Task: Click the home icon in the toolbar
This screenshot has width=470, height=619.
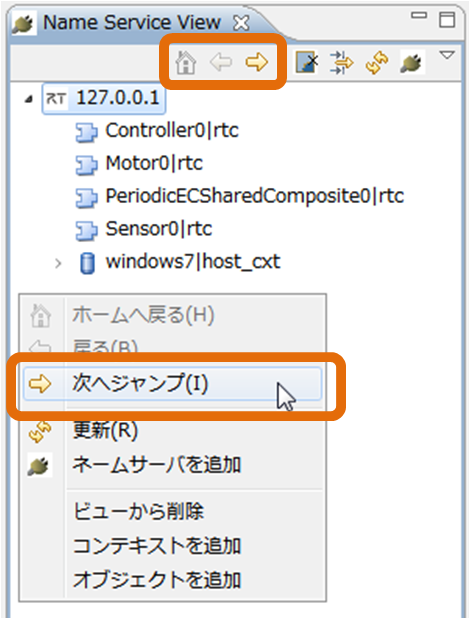Action: [x=186, y=62]
